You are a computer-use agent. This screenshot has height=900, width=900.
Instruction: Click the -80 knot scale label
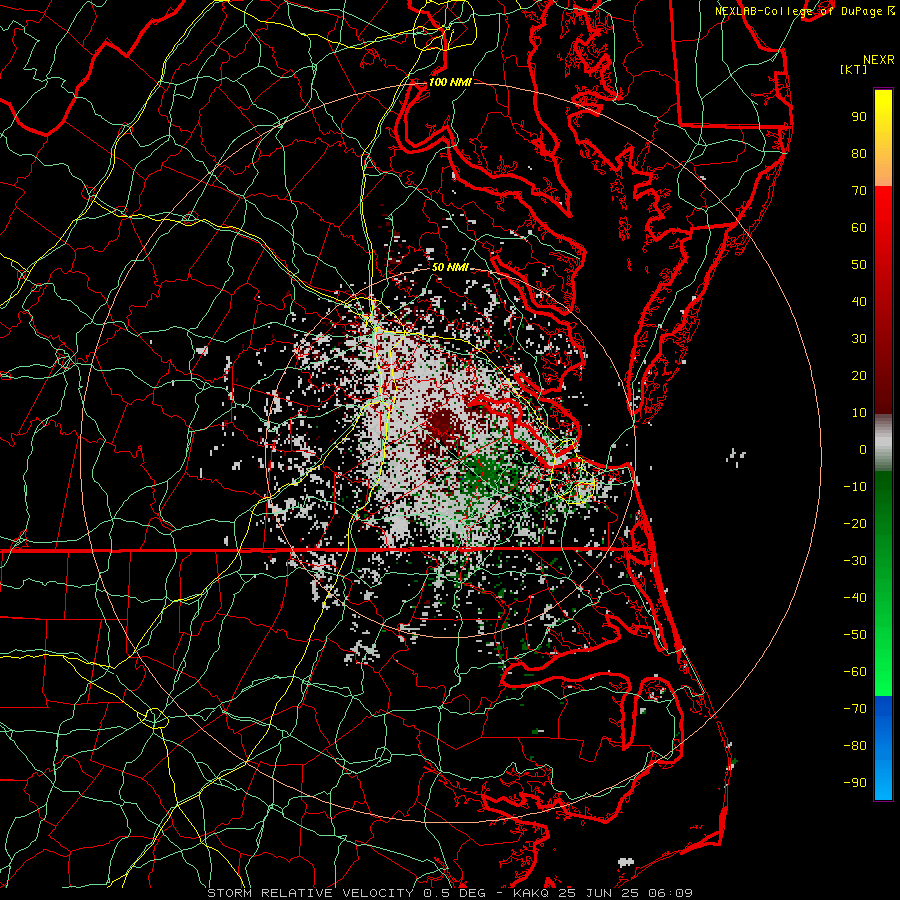[855, 746]
